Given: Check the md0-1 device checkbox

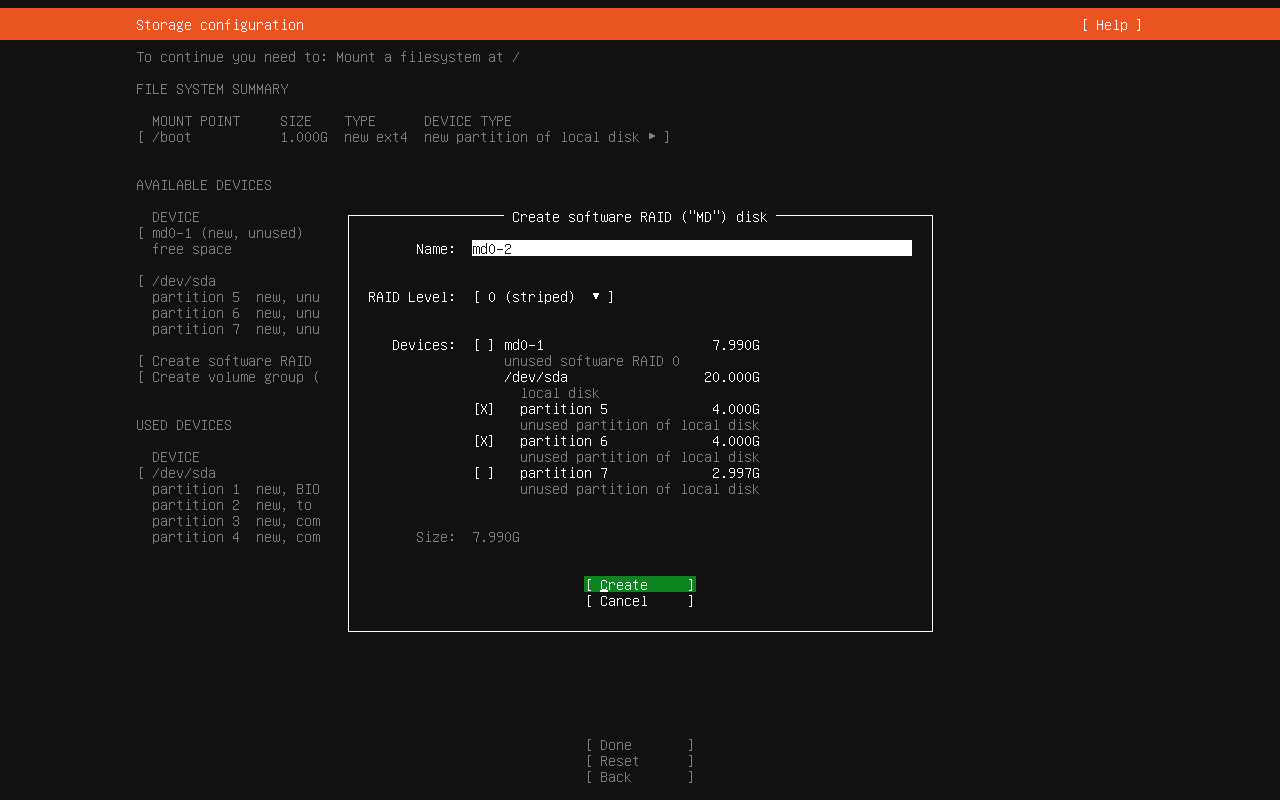Looking at the screenshot, I should (484, 345).
